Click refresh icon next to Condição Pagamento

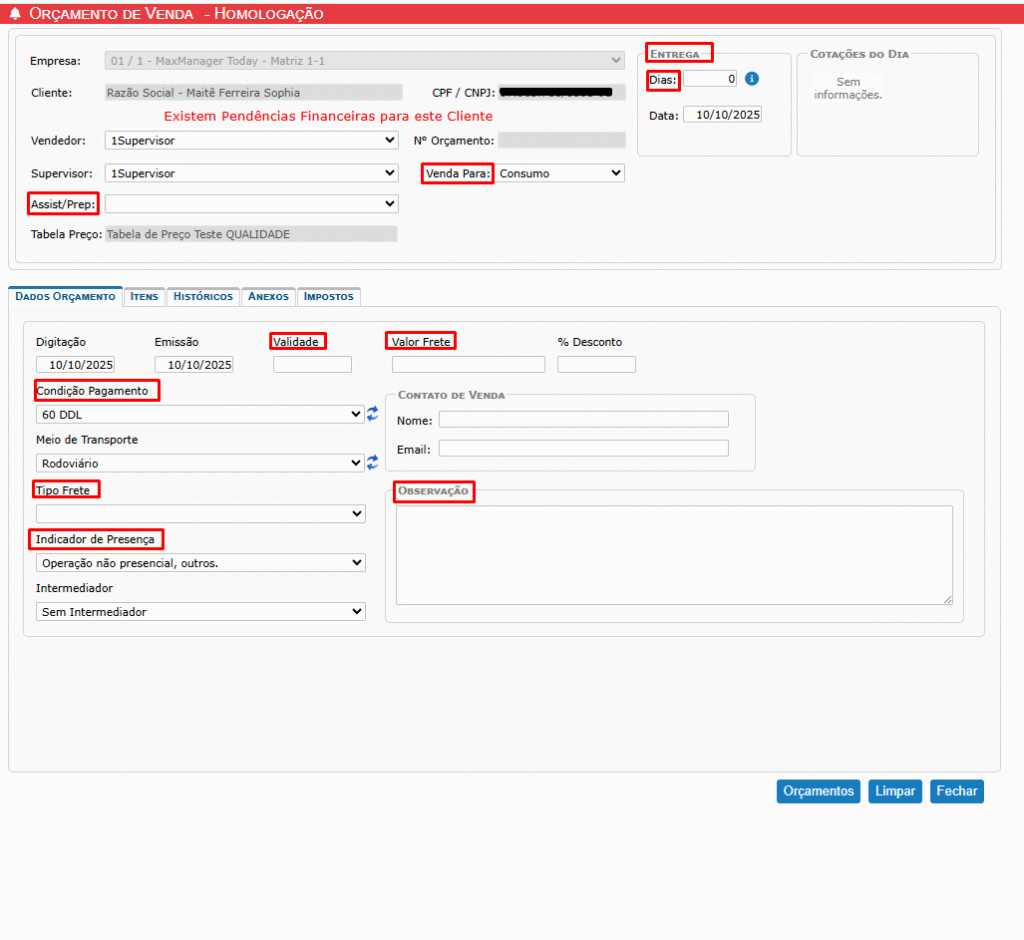point(373,413)
